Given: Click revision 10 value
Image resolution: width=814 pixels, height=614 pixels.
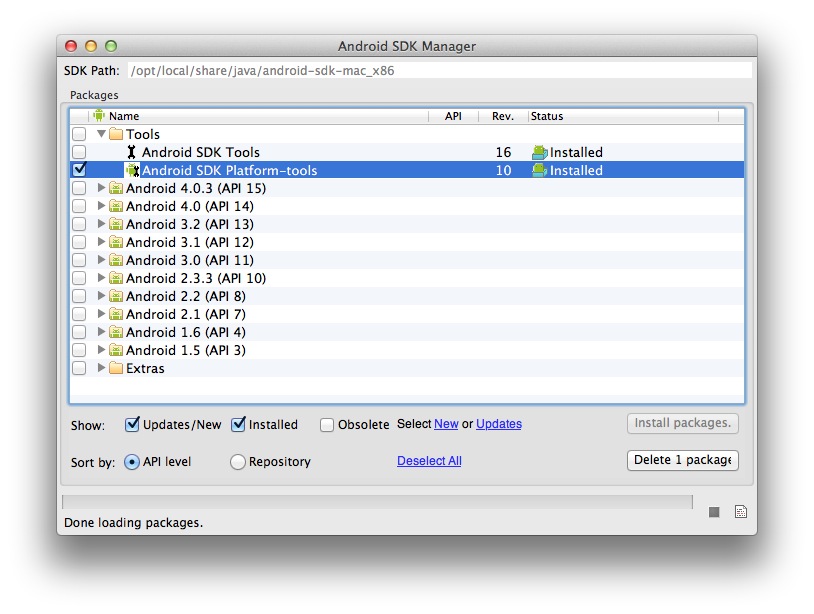Looking at the screenshot, I should pyautogui.click(x=503, y=170).
